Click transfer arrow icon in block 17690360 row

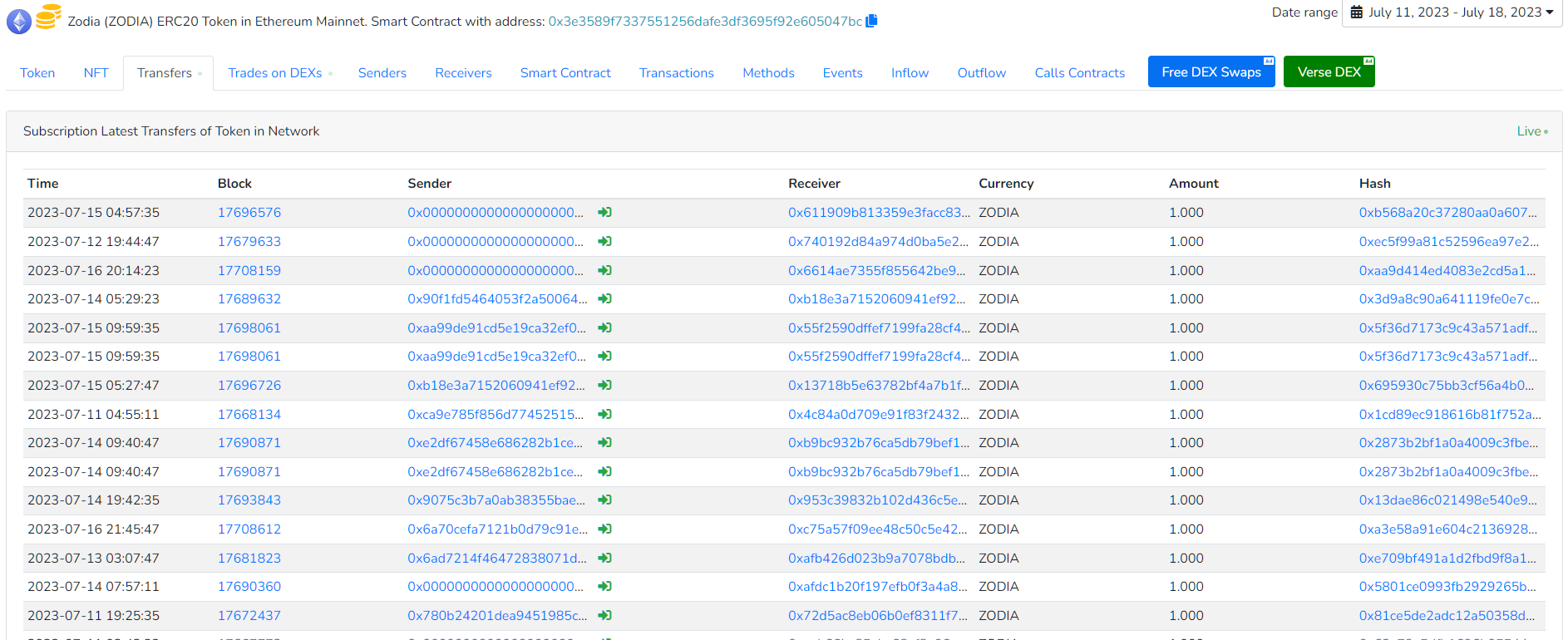click(604, 587)
